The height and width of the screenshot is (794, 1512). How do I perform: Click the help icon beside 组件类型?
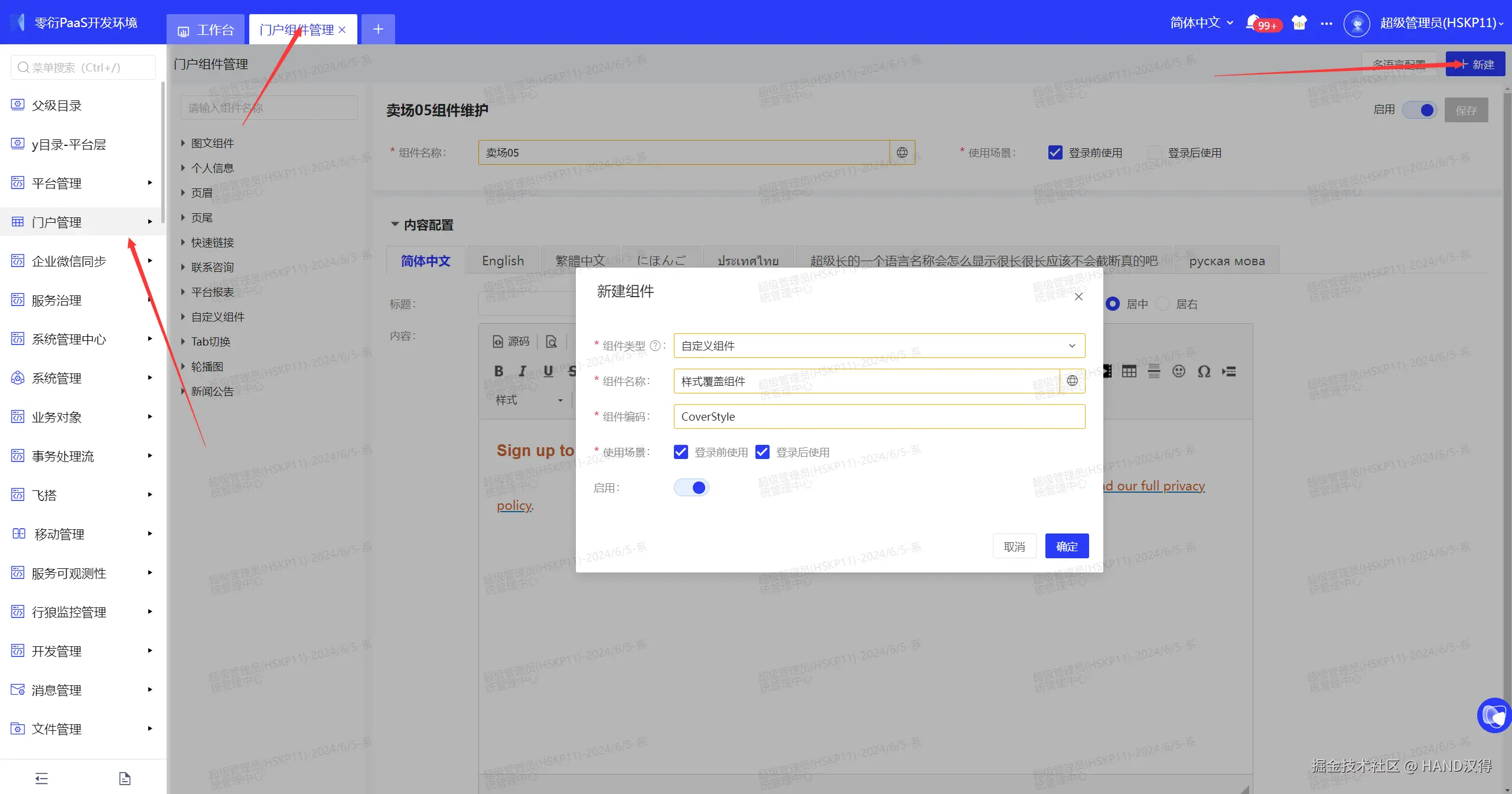655,346
